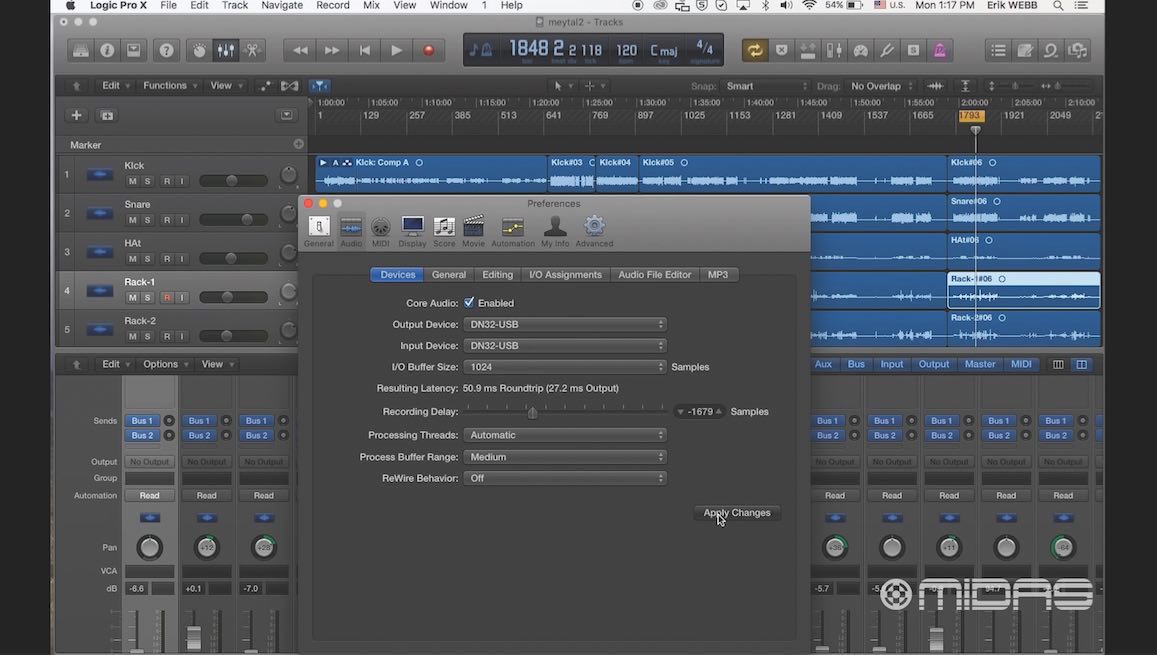Image resolution: width=1157 pixels, height=655 pixels.
Task: Toggle the yellow Cycle mode button
Action: point(754,50)
